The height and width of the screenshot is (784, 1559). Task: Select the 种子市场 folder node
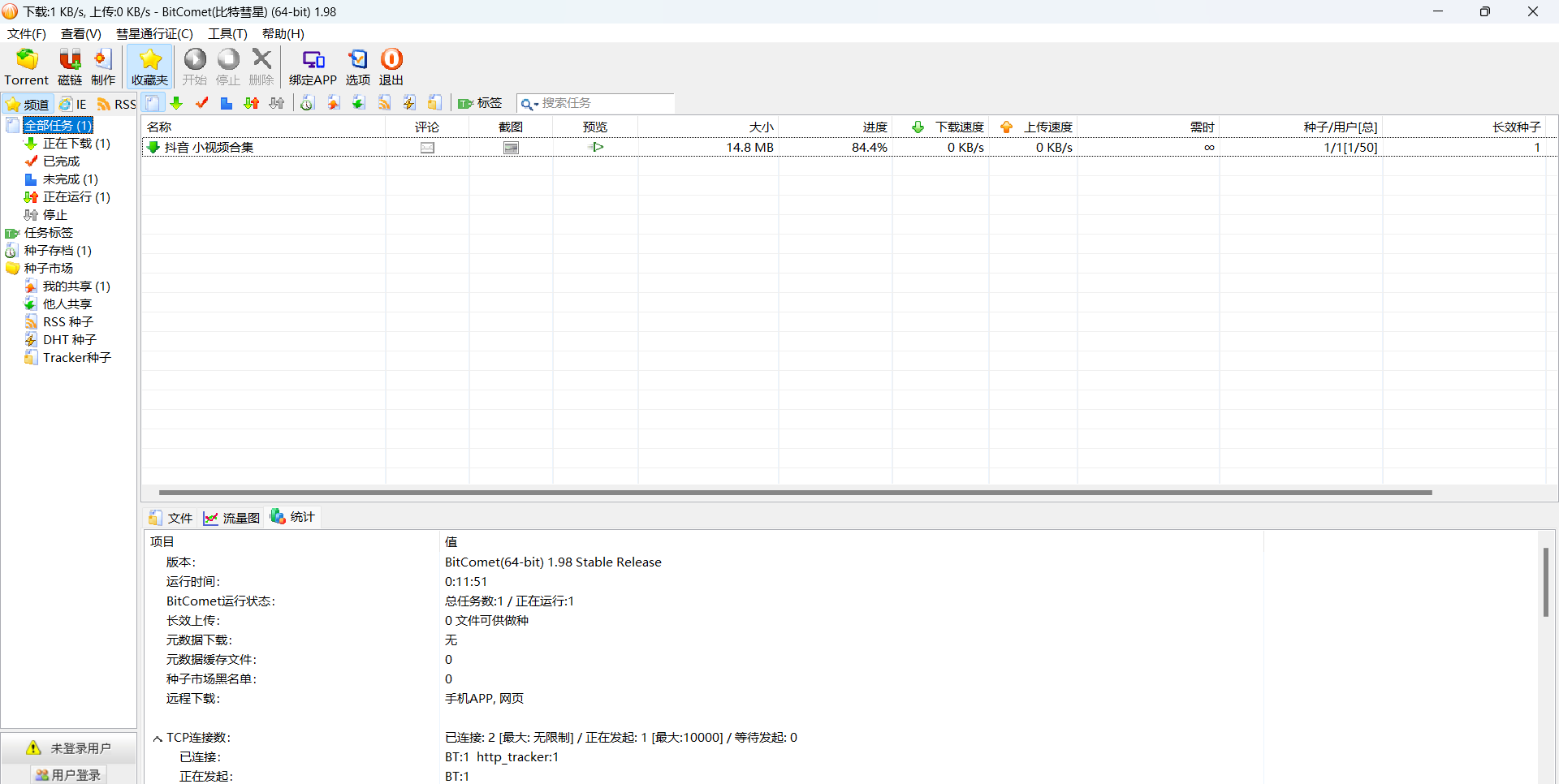(48, 268)
